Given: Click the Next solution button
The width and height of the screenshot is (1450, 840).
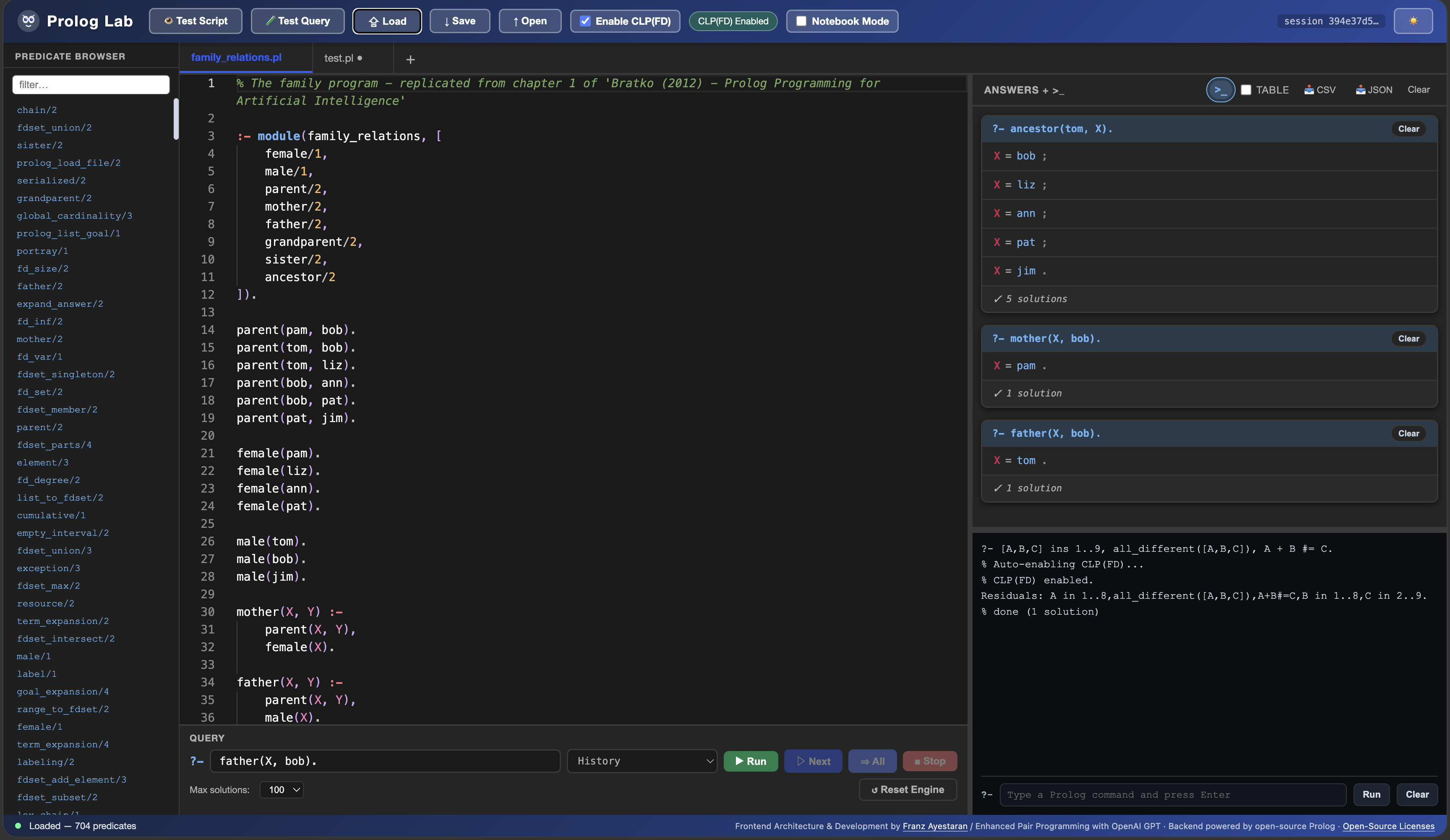Looking at the screenshot, I should (x=813, y=761).
